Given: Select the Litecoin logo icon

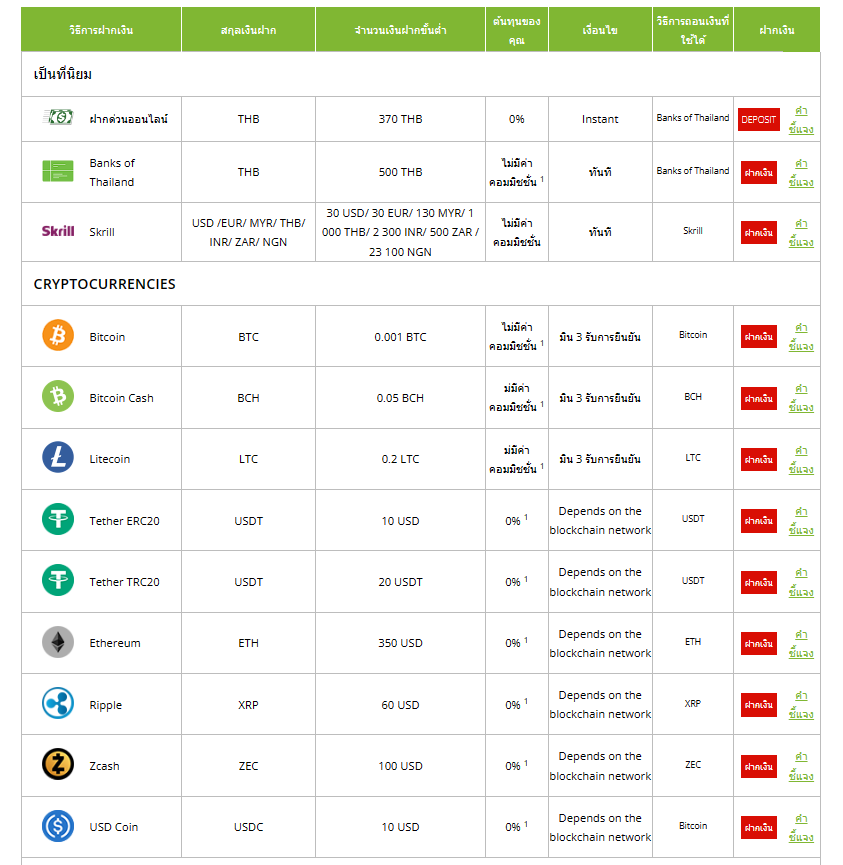Looking at the screenshot, I should tap(57, 458).
